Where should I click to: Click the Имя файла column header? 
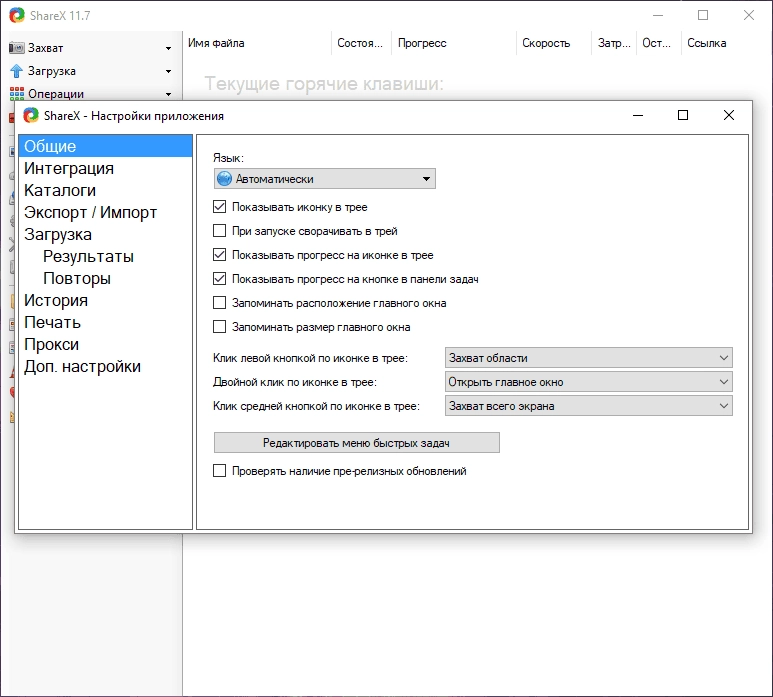[x=257, y=43]
